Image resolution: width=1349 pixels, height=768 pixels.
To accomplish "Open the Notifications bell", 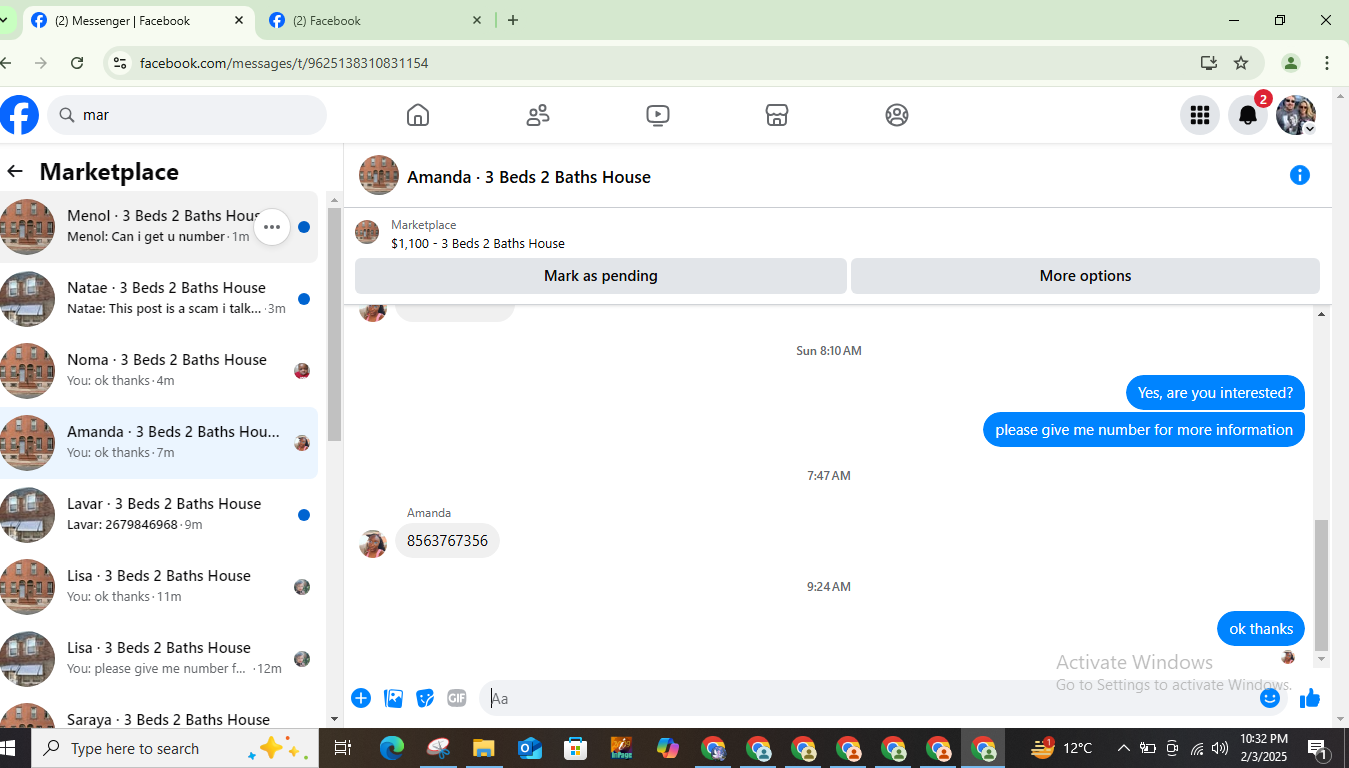I will 1248,115.
